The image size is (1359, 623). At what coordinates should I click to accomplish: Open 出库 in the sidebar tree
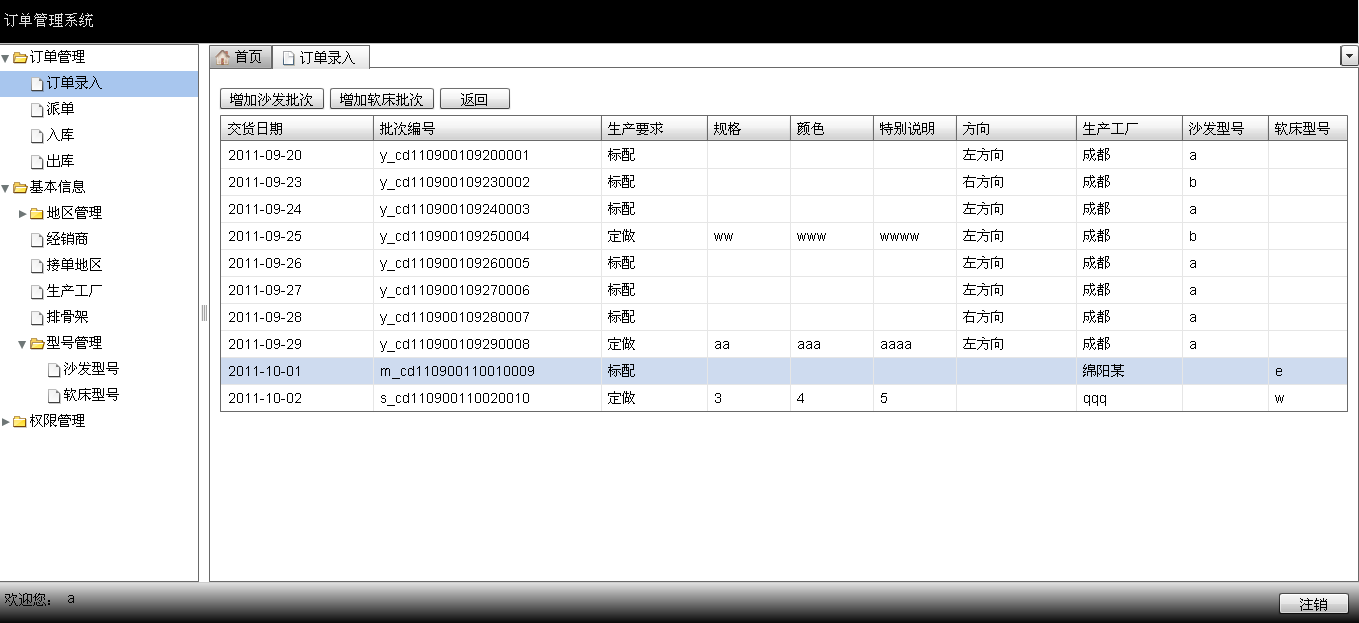coord(60,161)
